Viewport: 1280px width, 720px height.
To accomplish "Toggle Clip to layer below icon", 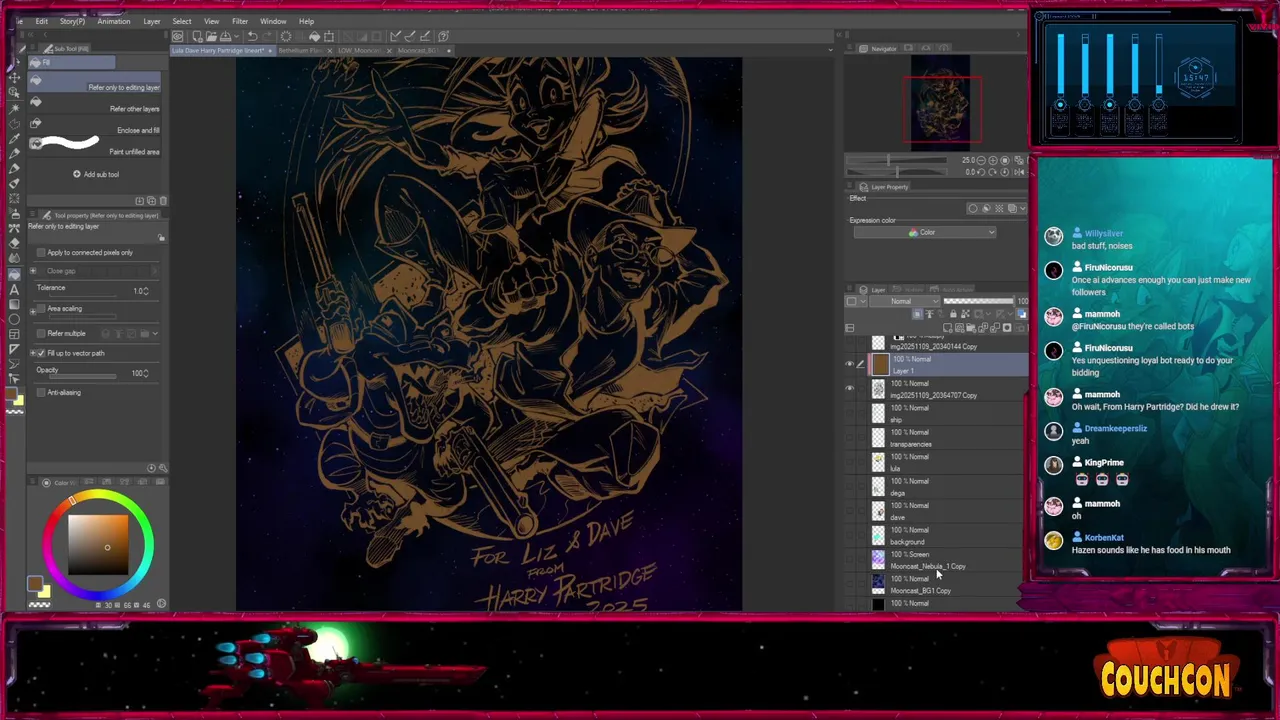I will (917, 313).
